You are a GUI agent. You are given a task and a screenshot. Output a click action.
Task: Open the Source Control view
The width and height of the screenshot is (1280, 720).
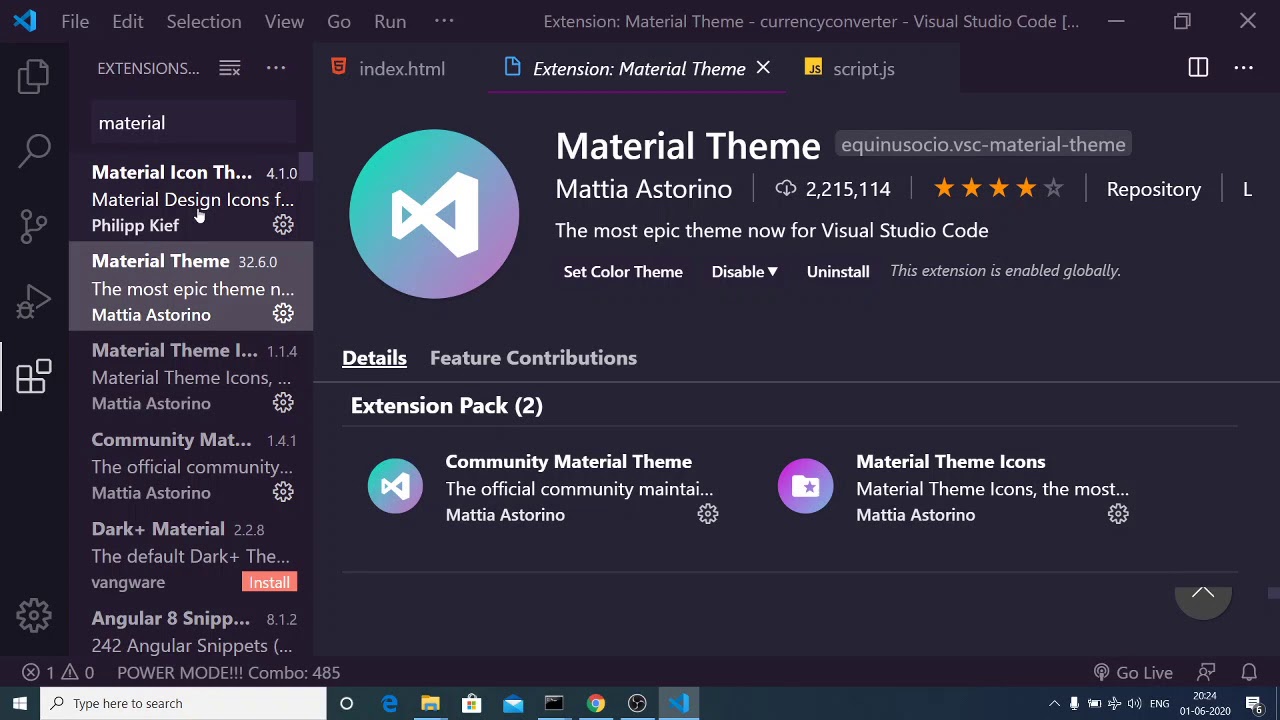tap(34, 225)
